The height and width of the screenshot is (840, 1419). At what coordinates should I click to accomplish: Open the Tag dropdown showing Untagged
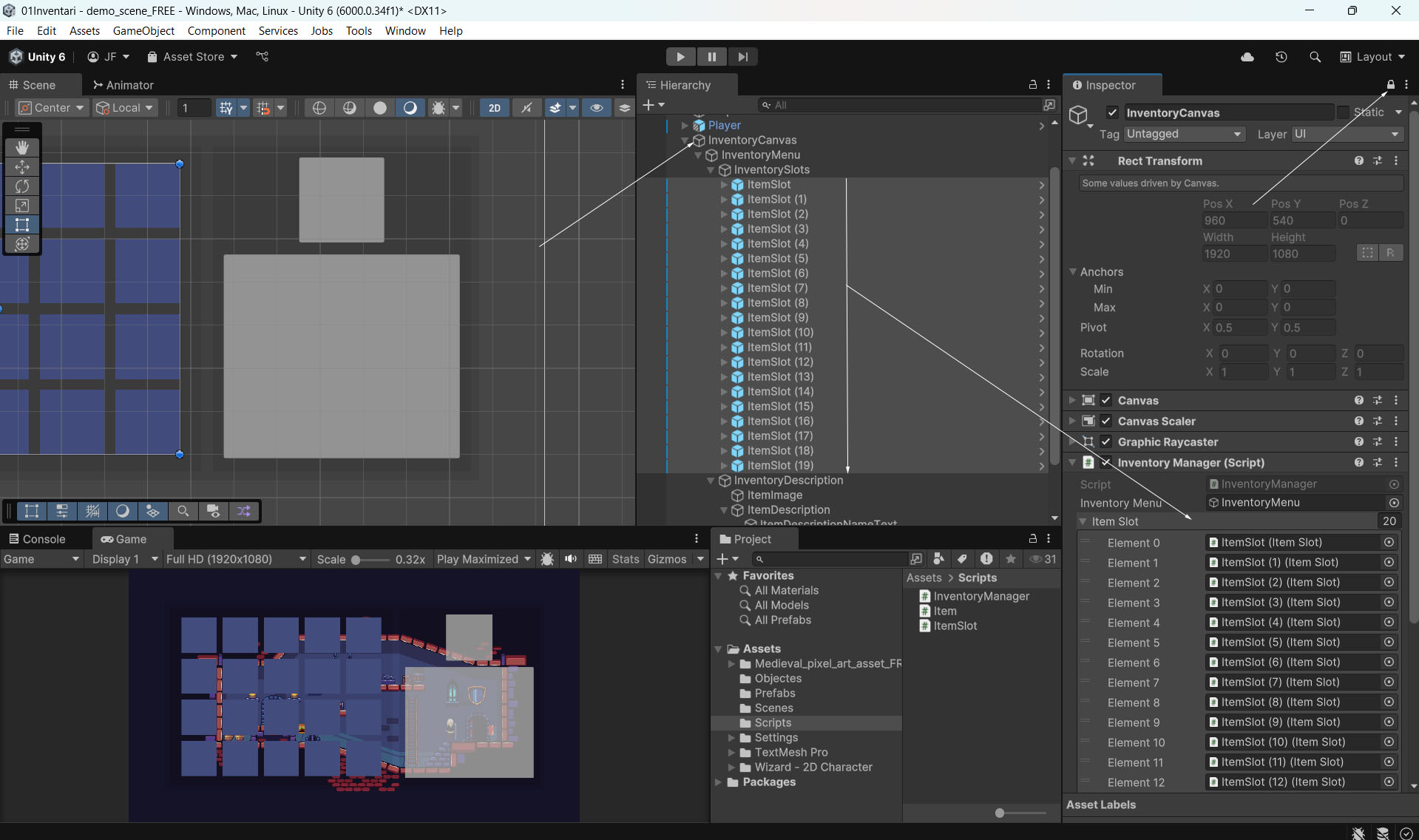1183,134
